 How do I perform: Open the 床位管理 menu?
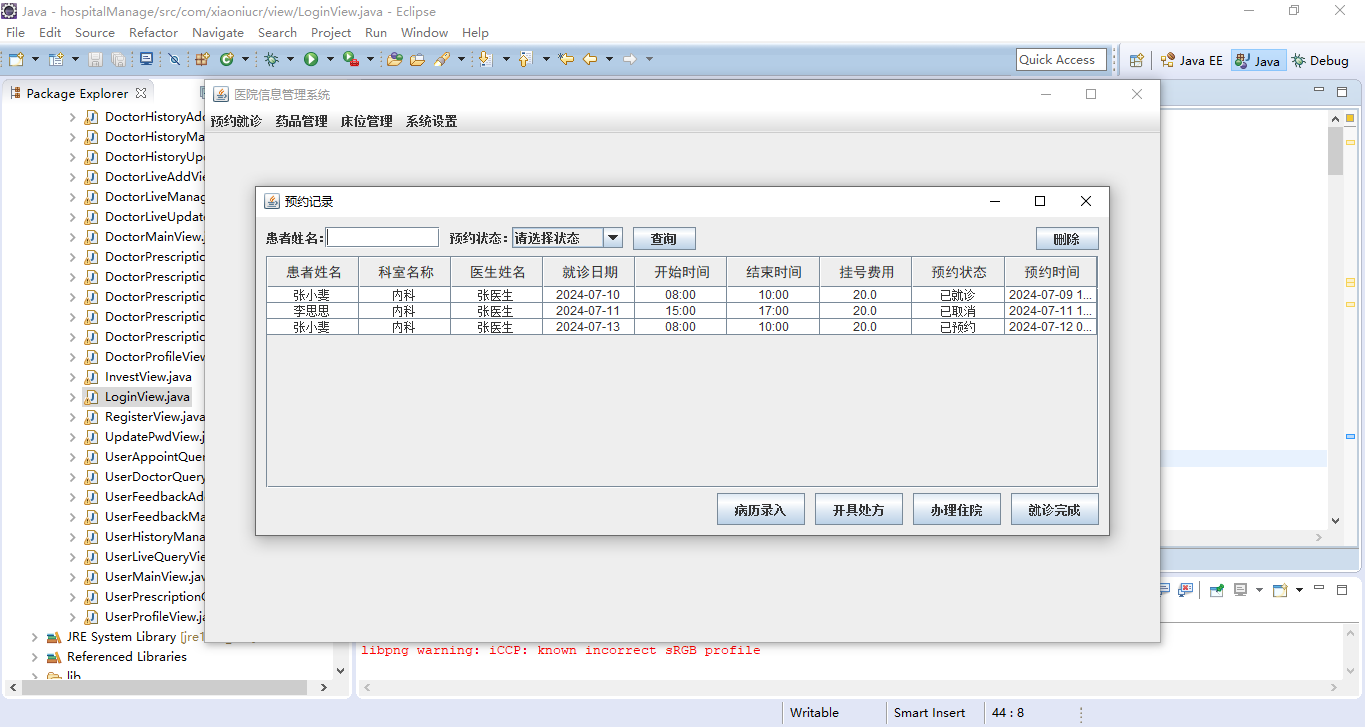(366, 122)
